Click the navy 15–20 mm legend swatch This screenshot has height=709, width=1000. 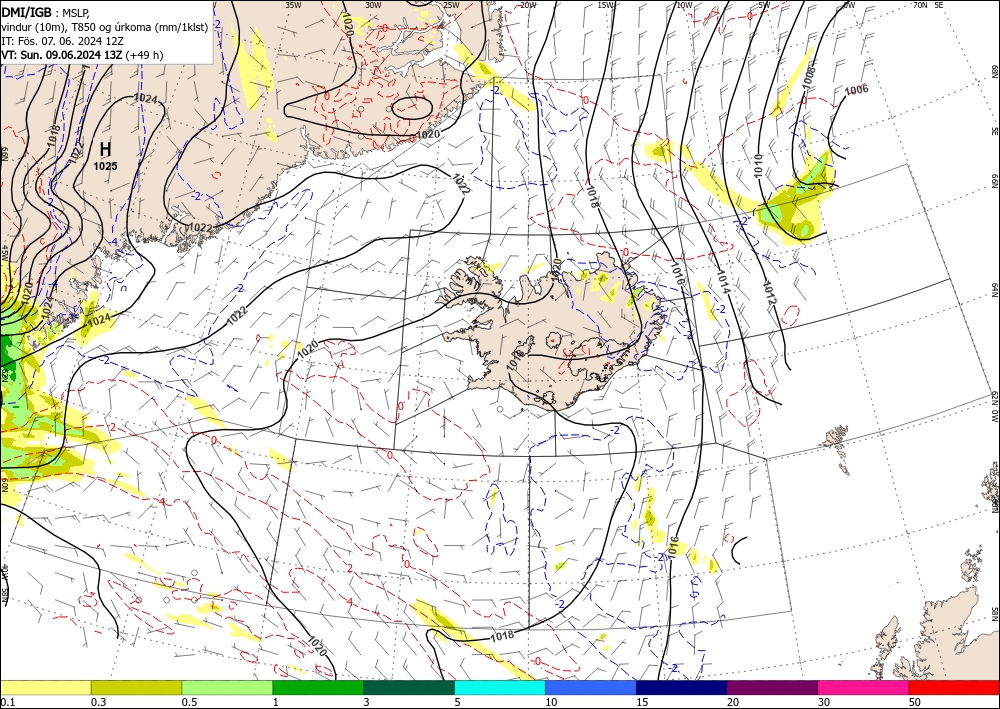(x=681, y=687)
